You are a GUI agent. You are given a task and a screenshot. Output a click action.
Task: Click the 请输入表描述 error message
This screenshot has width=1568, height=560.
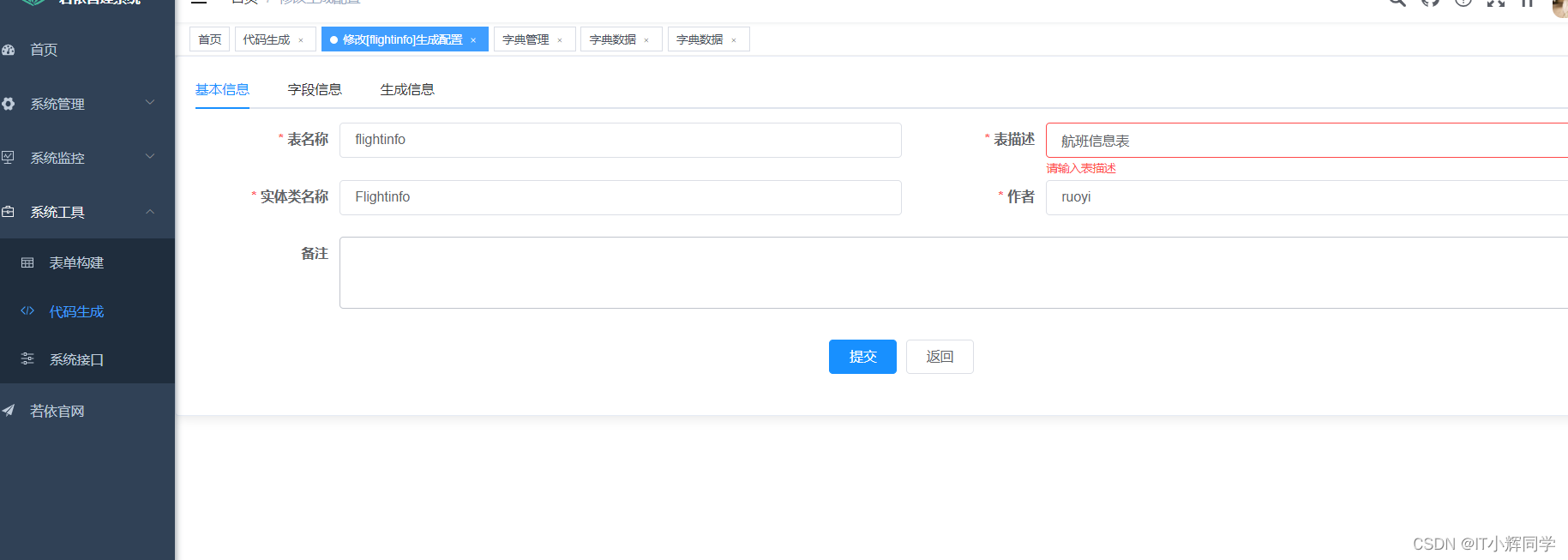(1081, 168)
